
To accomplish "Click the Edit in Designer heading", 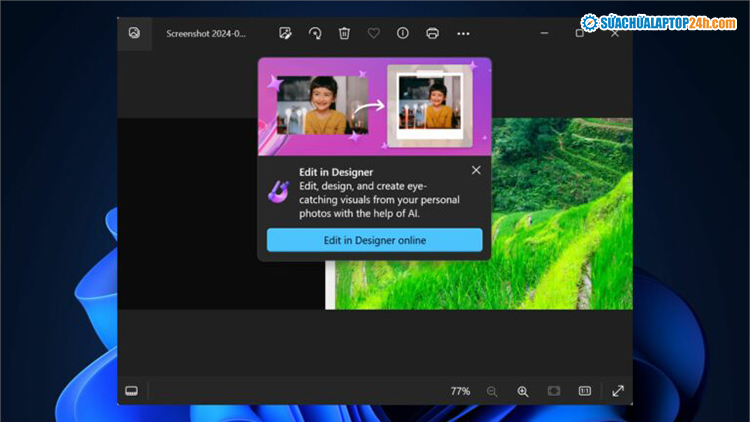I will click(336, 172).
